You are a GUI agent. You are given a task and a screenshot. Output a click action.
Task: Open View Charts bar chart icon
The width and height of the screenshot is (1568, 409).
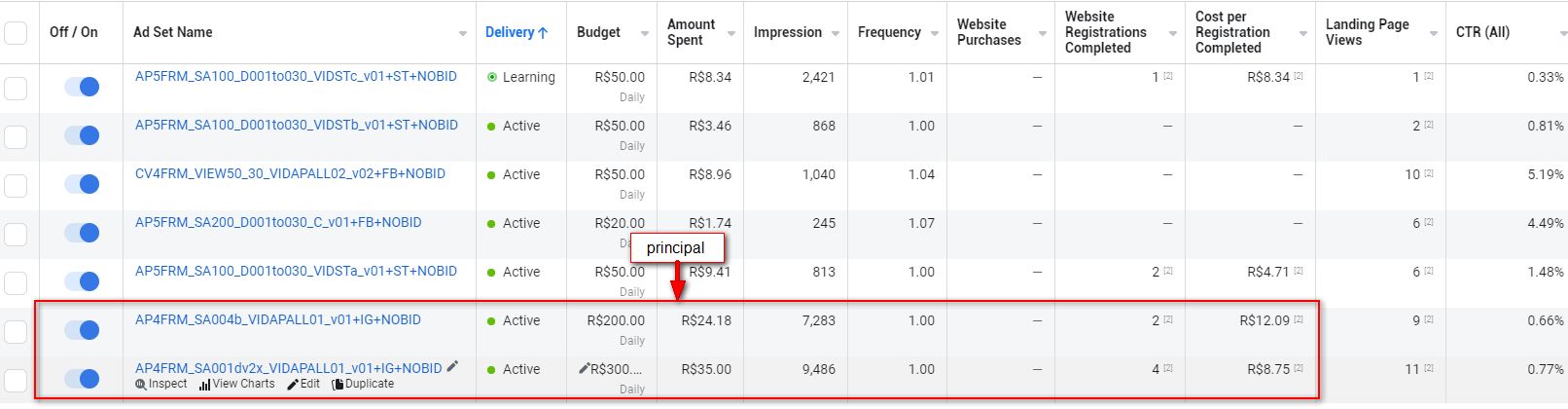click(x=204, y=385)
